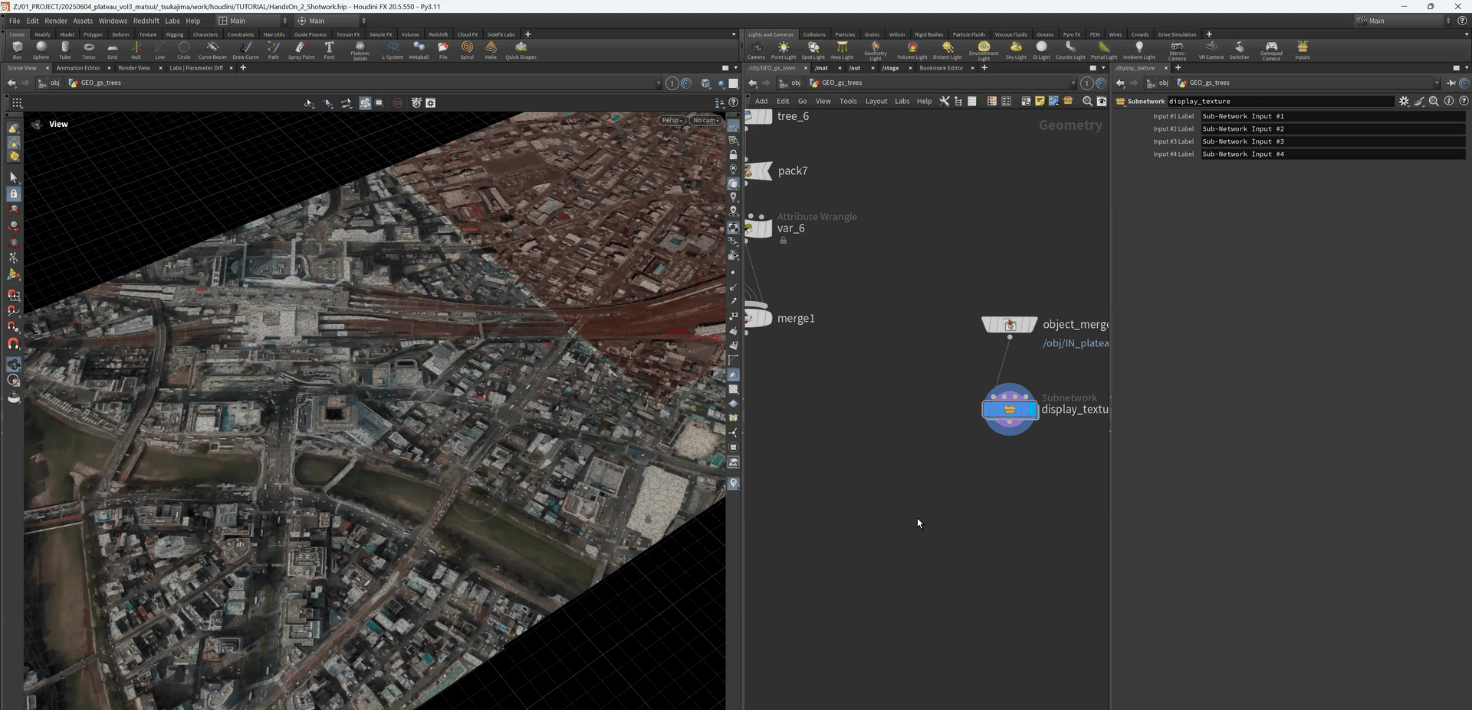Image resolution: width=1472 pixels, height=710 pixels.
Task: Click the obj path button in scene view
Action: coord(50,83)
